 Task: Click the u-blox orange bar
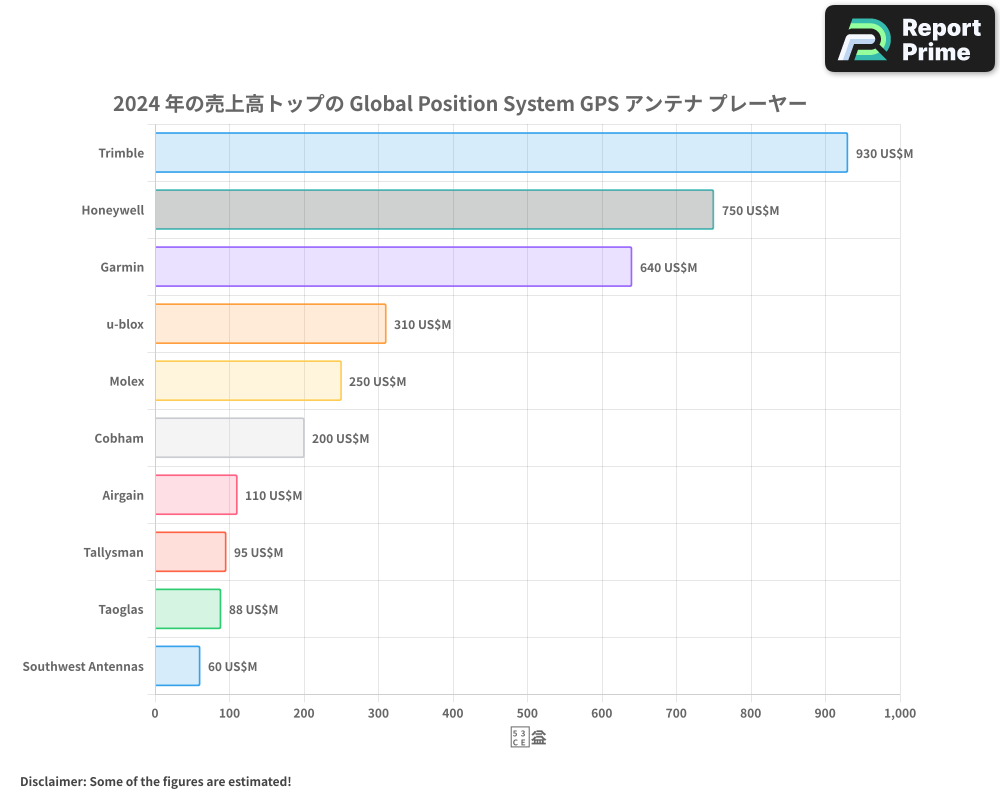[x=270, y=324]
